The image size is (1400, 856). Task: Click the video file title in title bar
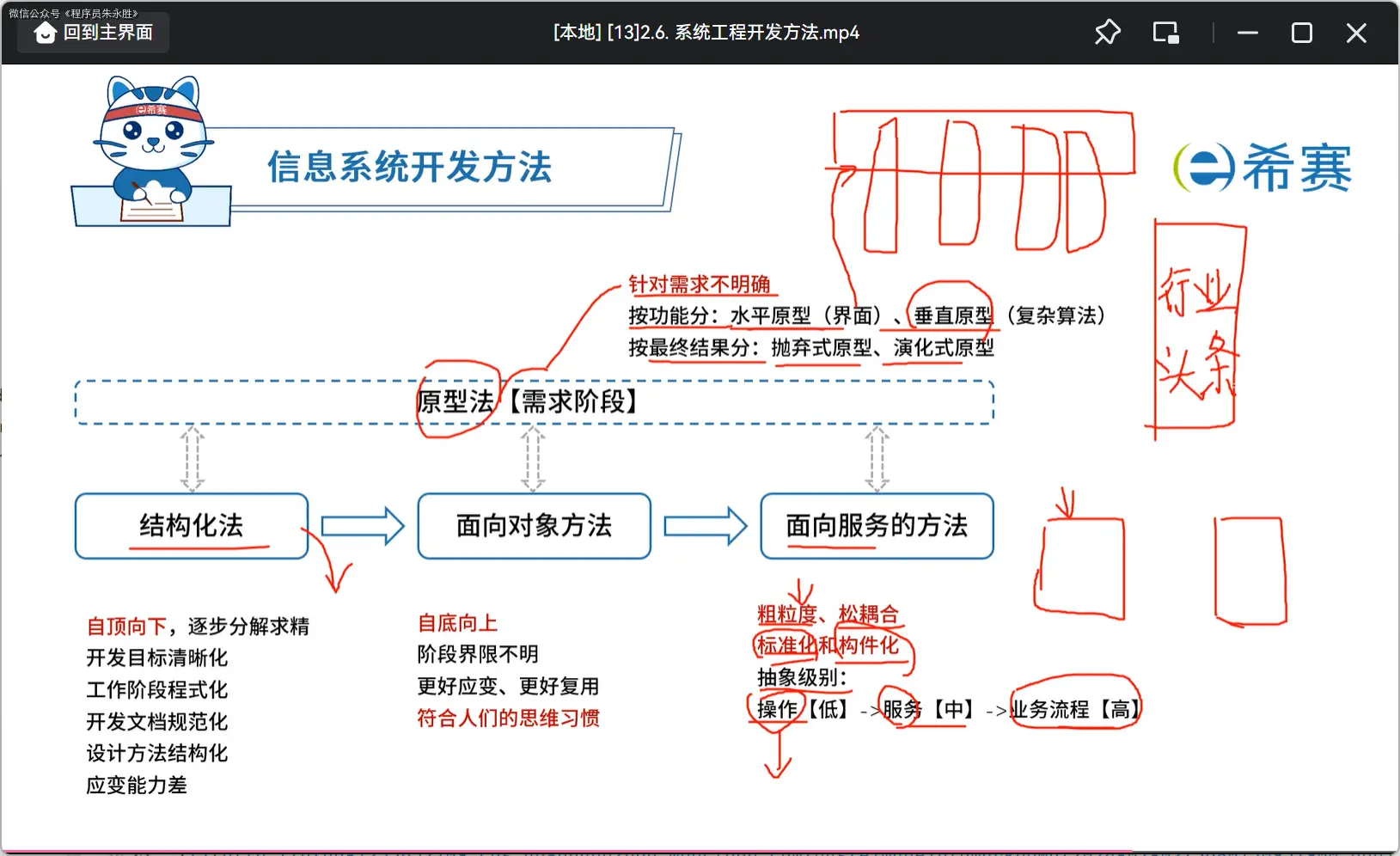click(x=706, y=33)
